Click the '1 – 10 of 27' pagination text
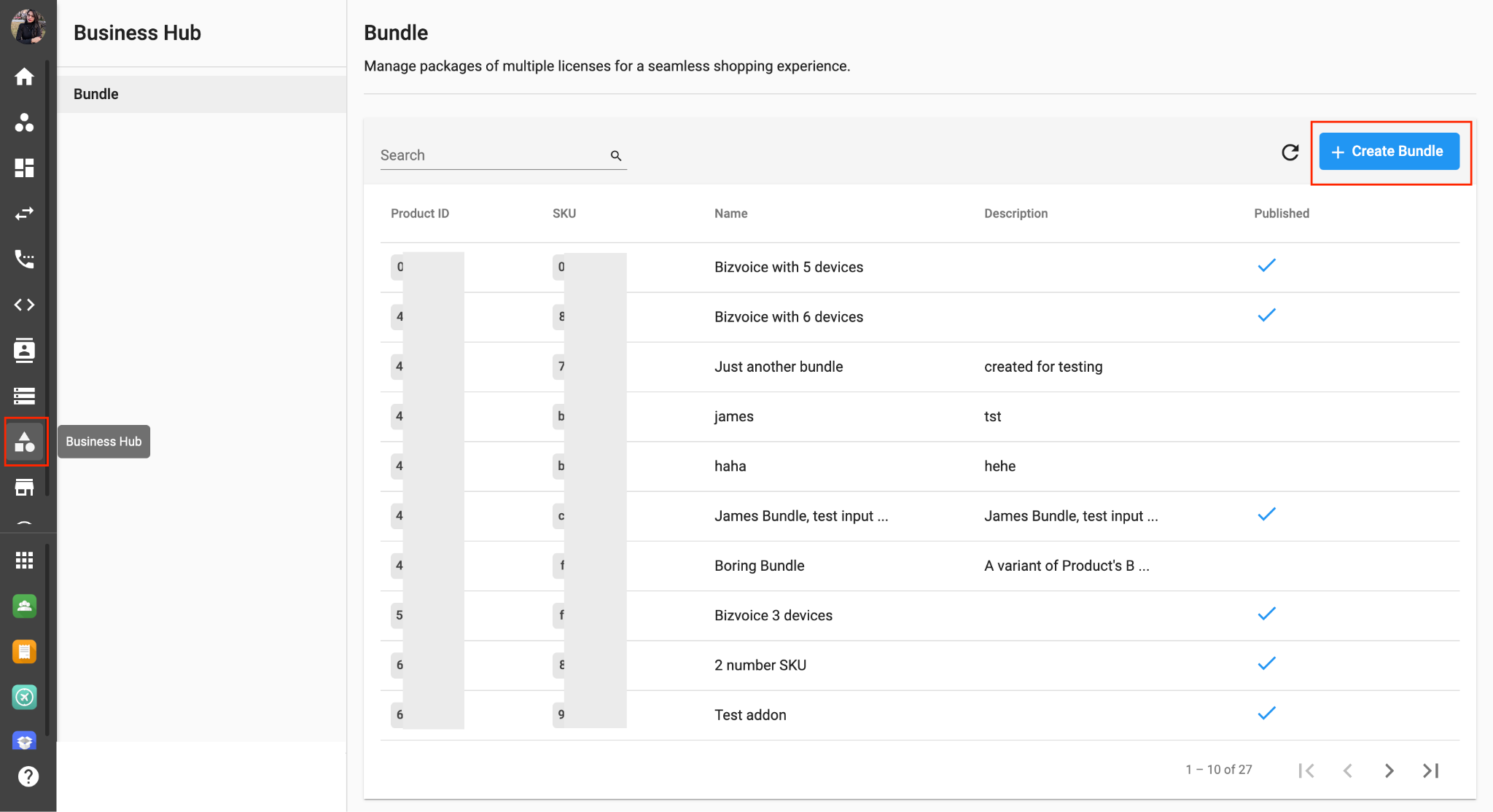The width and height of the screenshot is (1493, 812). (1218, 770)
